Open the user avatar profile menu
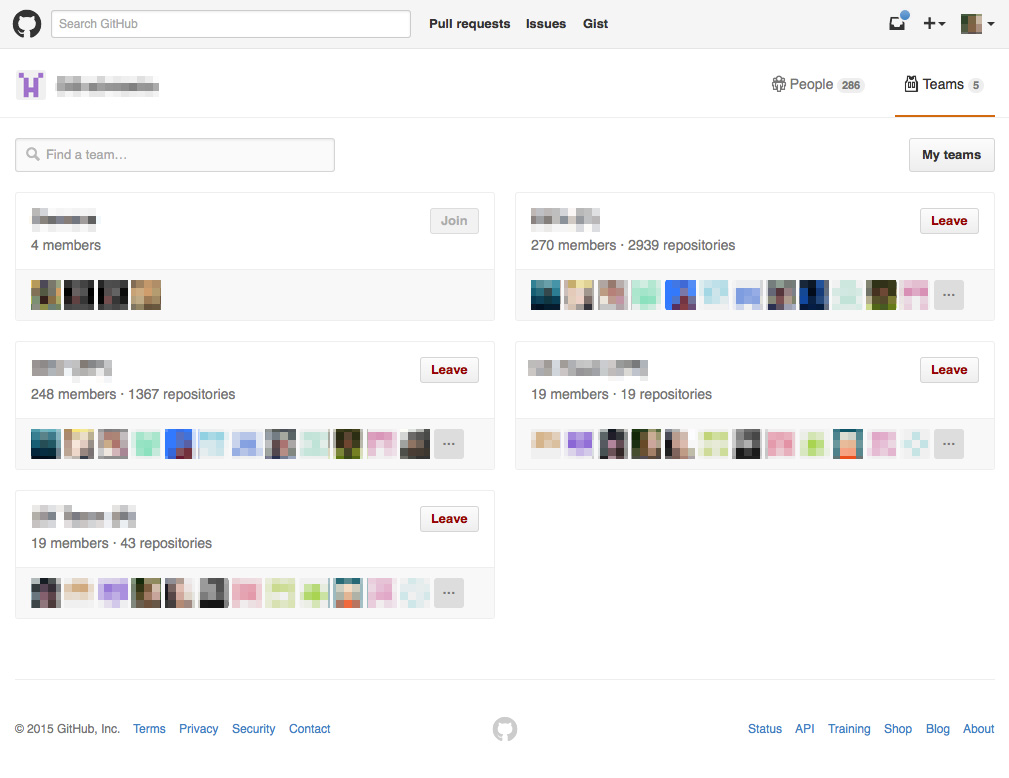The height and width of the screenshot is (778, 1009). click(x=977, y=24)
